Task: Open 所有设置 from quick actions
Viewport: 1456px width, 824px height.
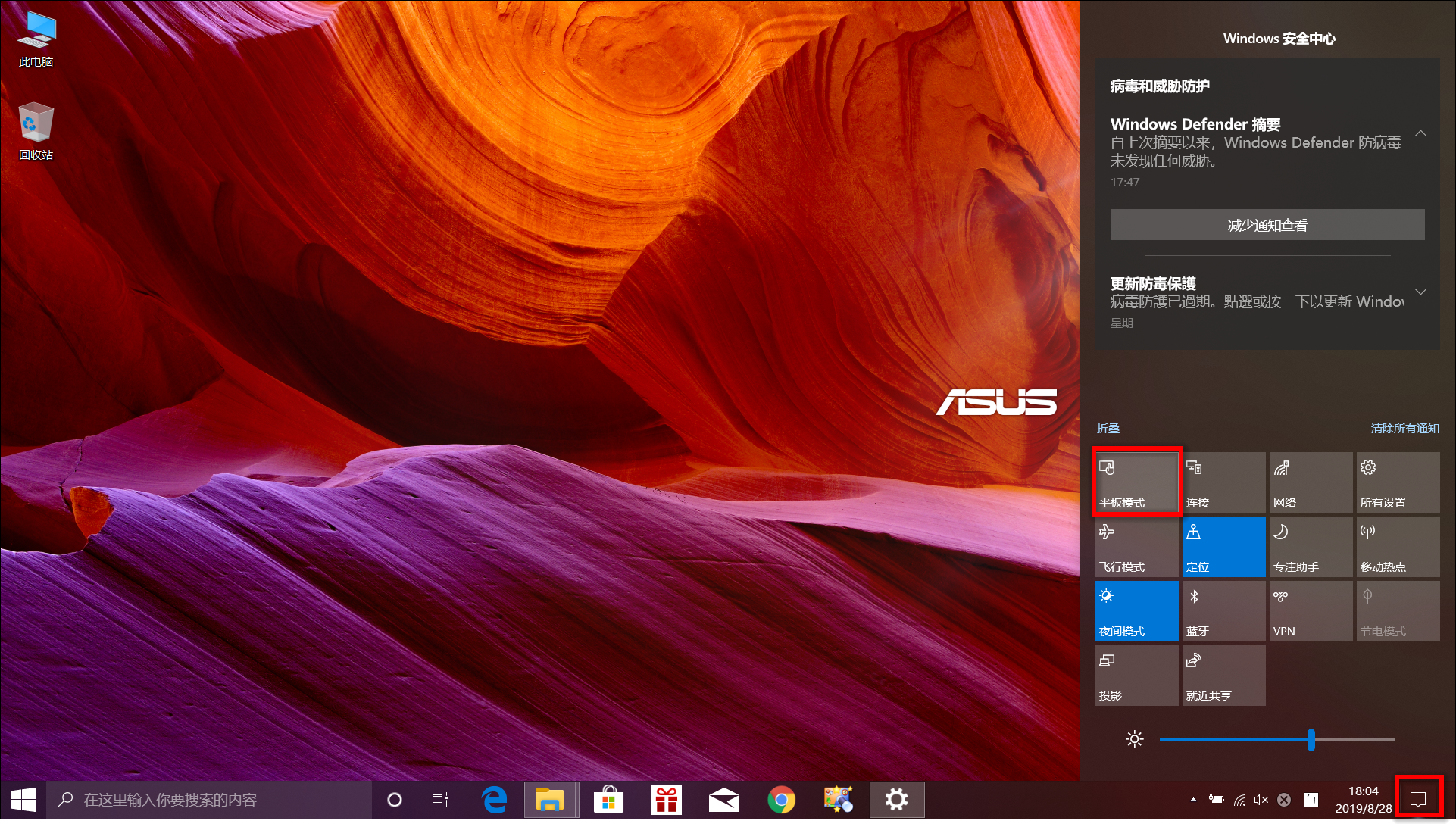Action: [x=1398, y=482]
